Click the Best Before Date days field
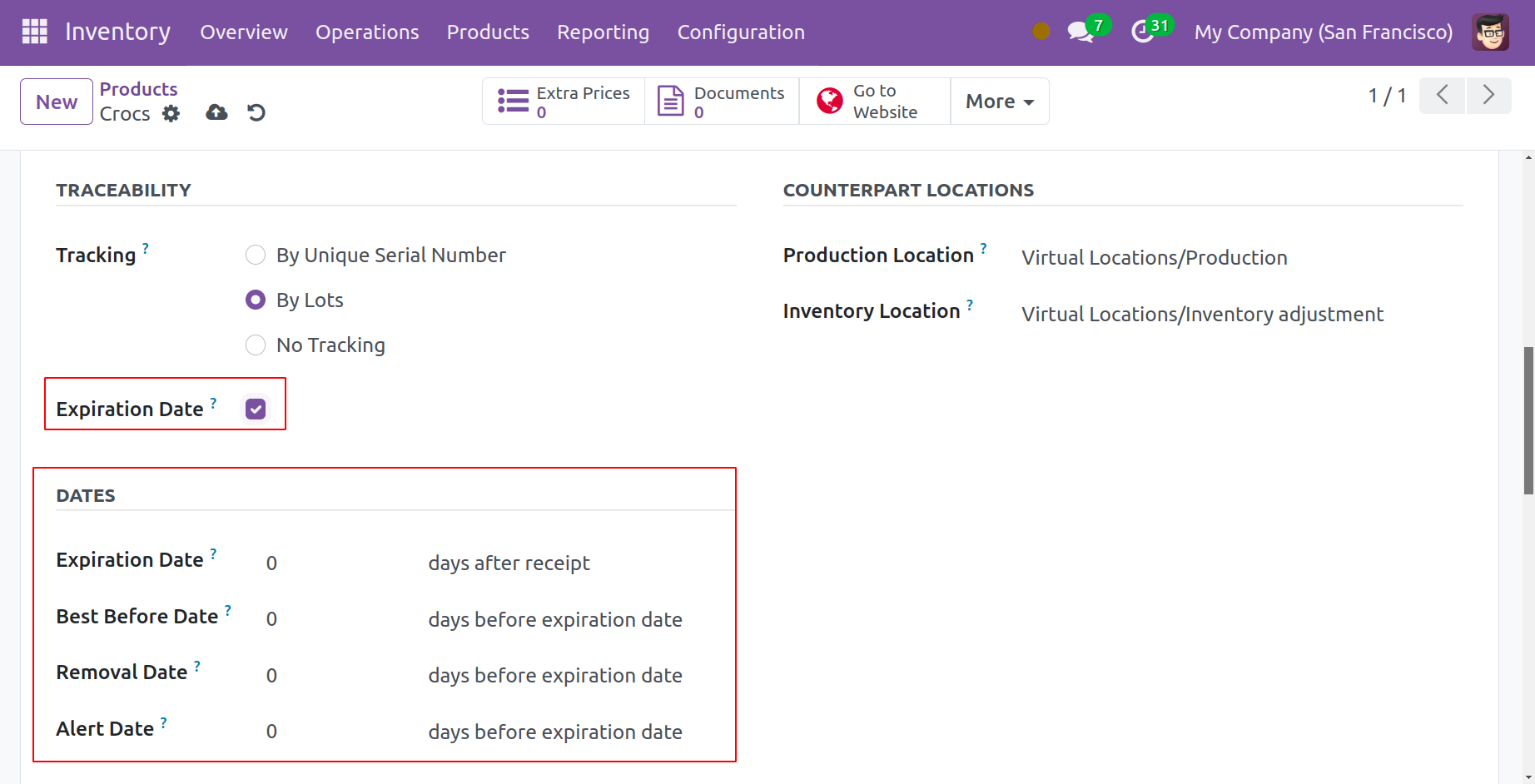 coord(333,619)
